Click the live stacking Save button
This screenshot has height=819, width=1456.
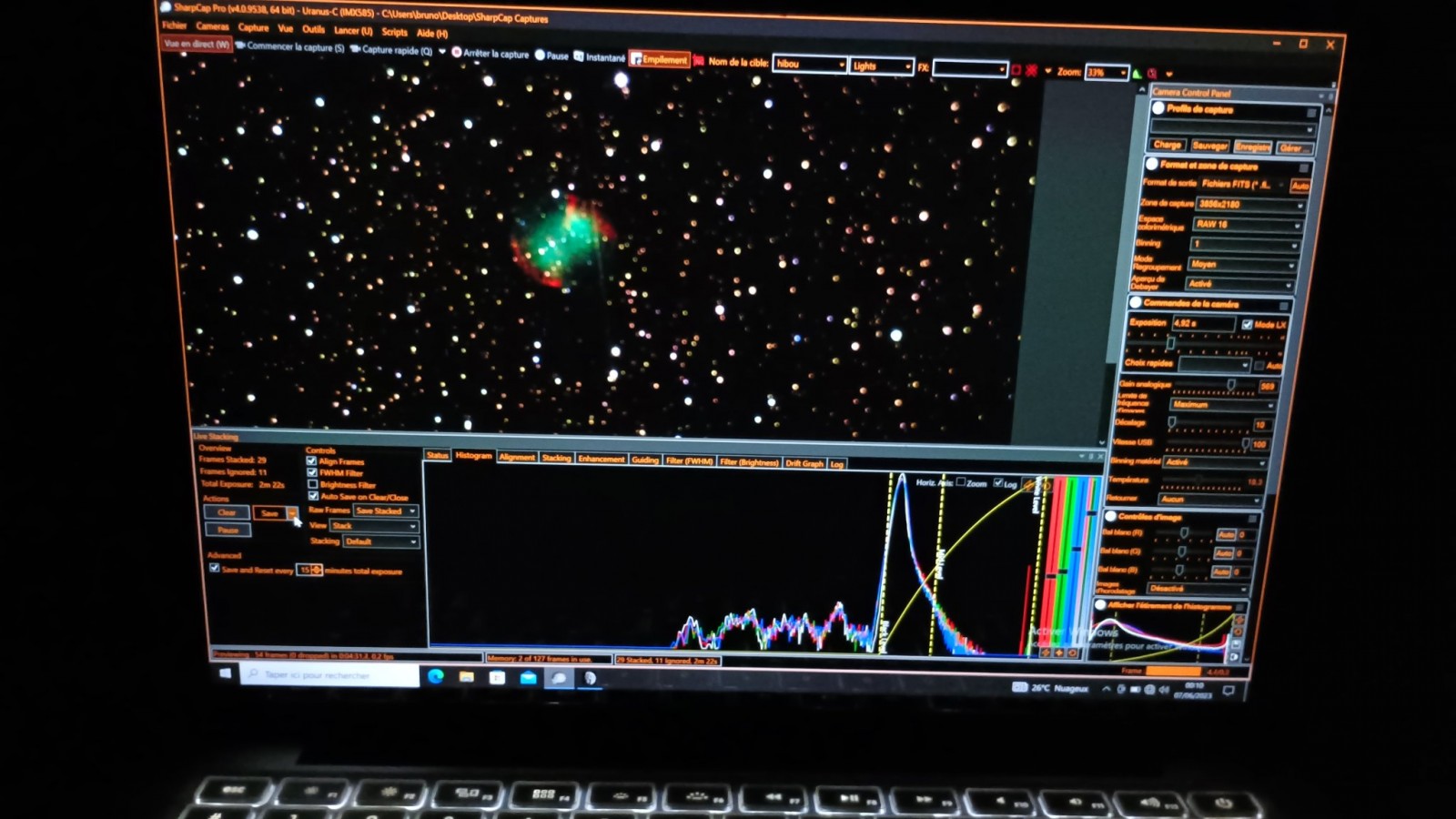269,513
